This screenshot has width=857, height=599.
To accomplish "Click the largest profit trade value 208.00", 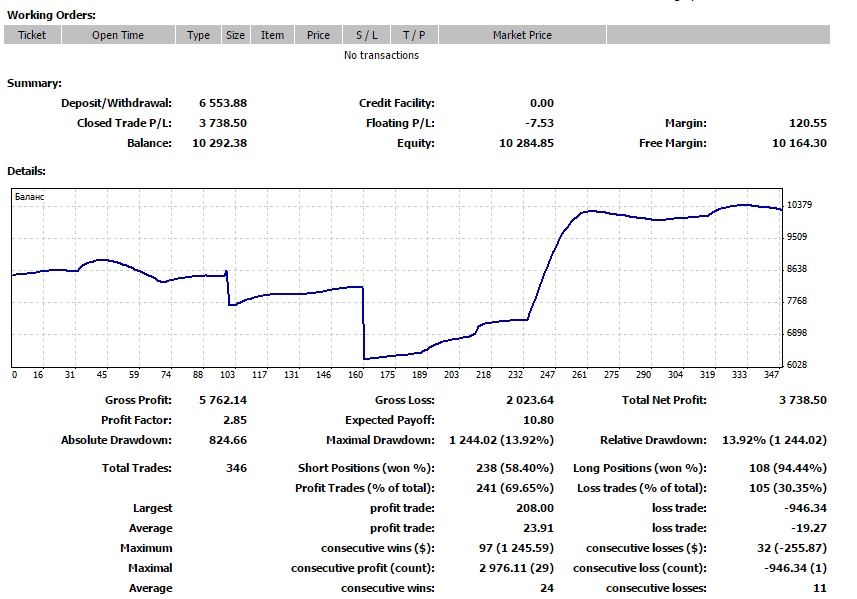I will (535, 508).
